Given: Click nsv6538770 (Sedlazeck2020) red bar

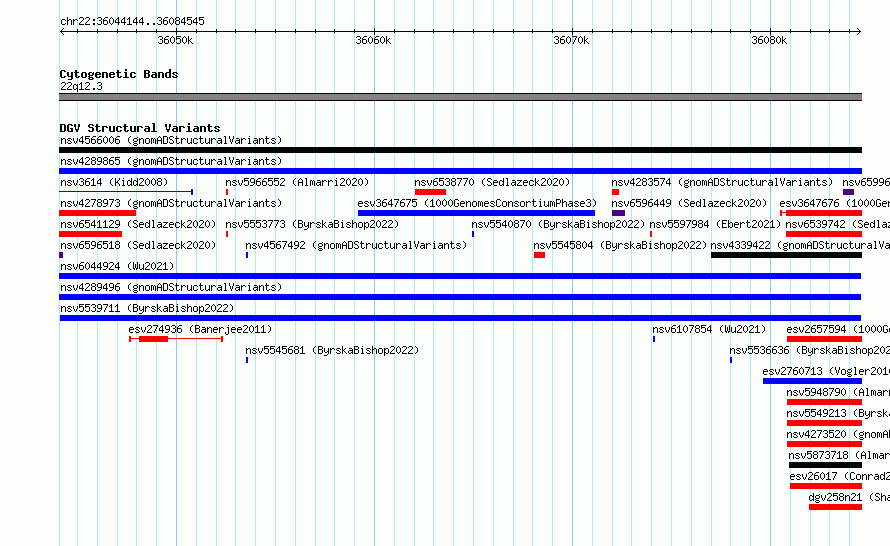Looking at the screenshot, I should (430, 192).
